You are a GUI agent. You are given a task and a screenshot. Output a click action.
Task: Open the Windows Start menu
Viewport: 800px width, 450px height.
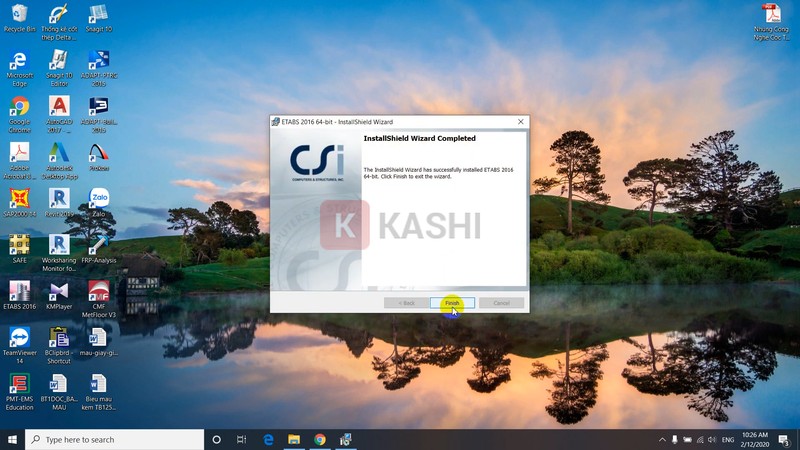click(12, 439)
